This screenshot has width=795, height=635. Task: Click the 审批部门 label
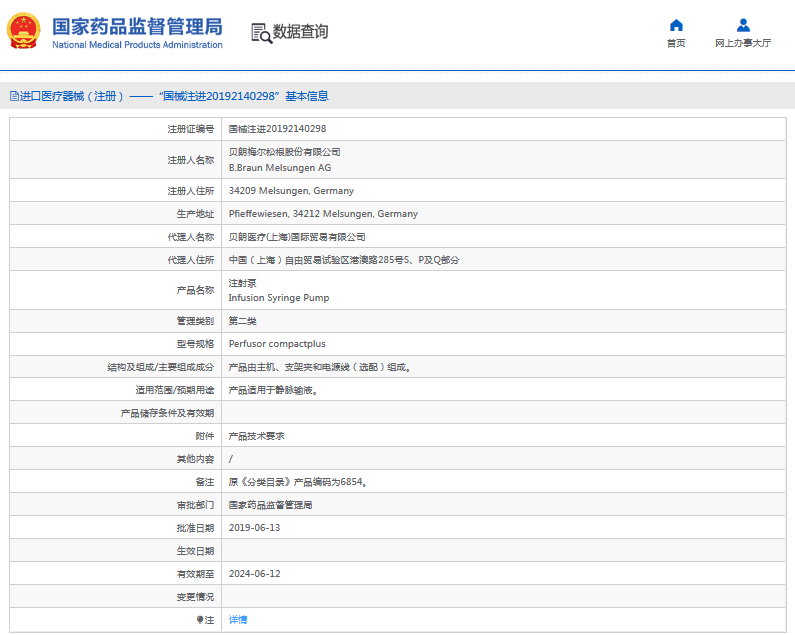tap(195, 505)
